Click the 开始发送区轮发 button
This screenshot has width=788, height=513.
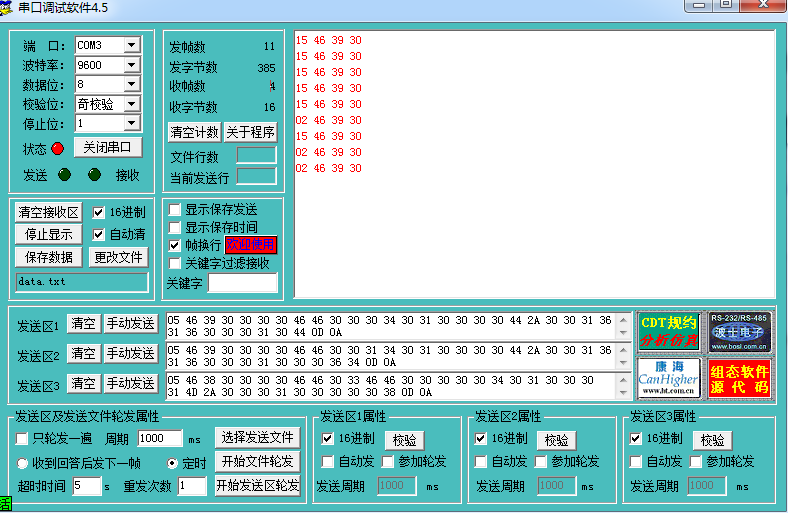coord(257,486)
